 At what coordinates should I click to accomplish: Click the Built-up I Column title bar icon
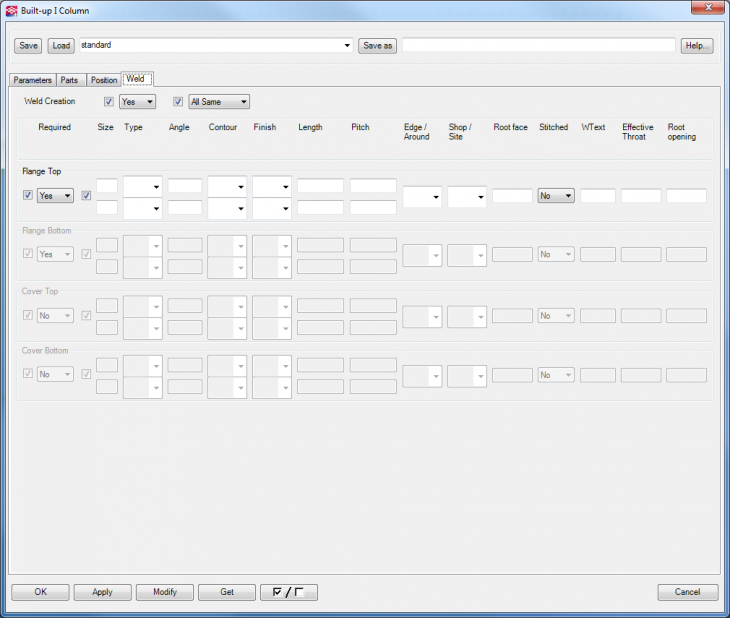point(11,10)
